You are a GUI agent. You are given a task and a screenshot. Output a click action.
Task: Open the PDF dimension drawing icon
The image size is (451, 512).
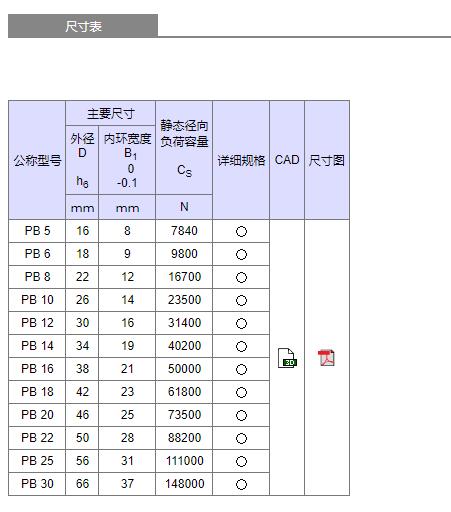coord(326,358)
